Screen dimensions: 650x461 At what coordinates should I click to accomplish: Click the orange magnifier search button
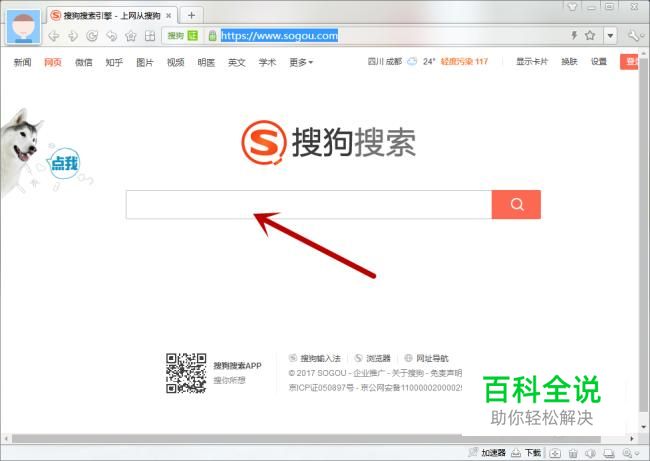click(x=517, y=204)
